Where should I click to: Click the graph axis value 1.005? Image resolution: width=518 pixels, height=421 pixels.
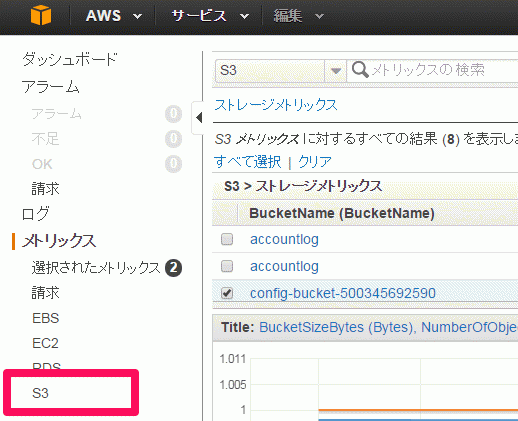233,385
